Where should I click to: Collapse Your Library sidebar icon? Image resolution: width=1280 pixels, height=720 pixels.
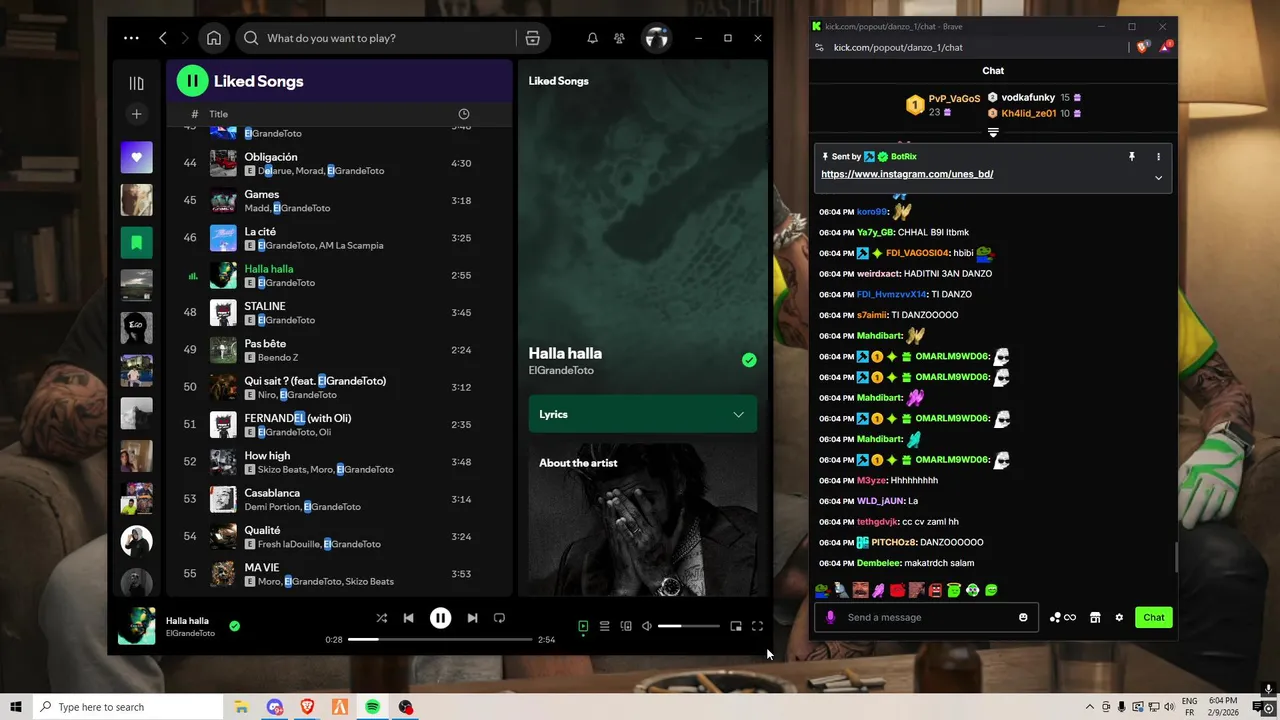[137, 83]
